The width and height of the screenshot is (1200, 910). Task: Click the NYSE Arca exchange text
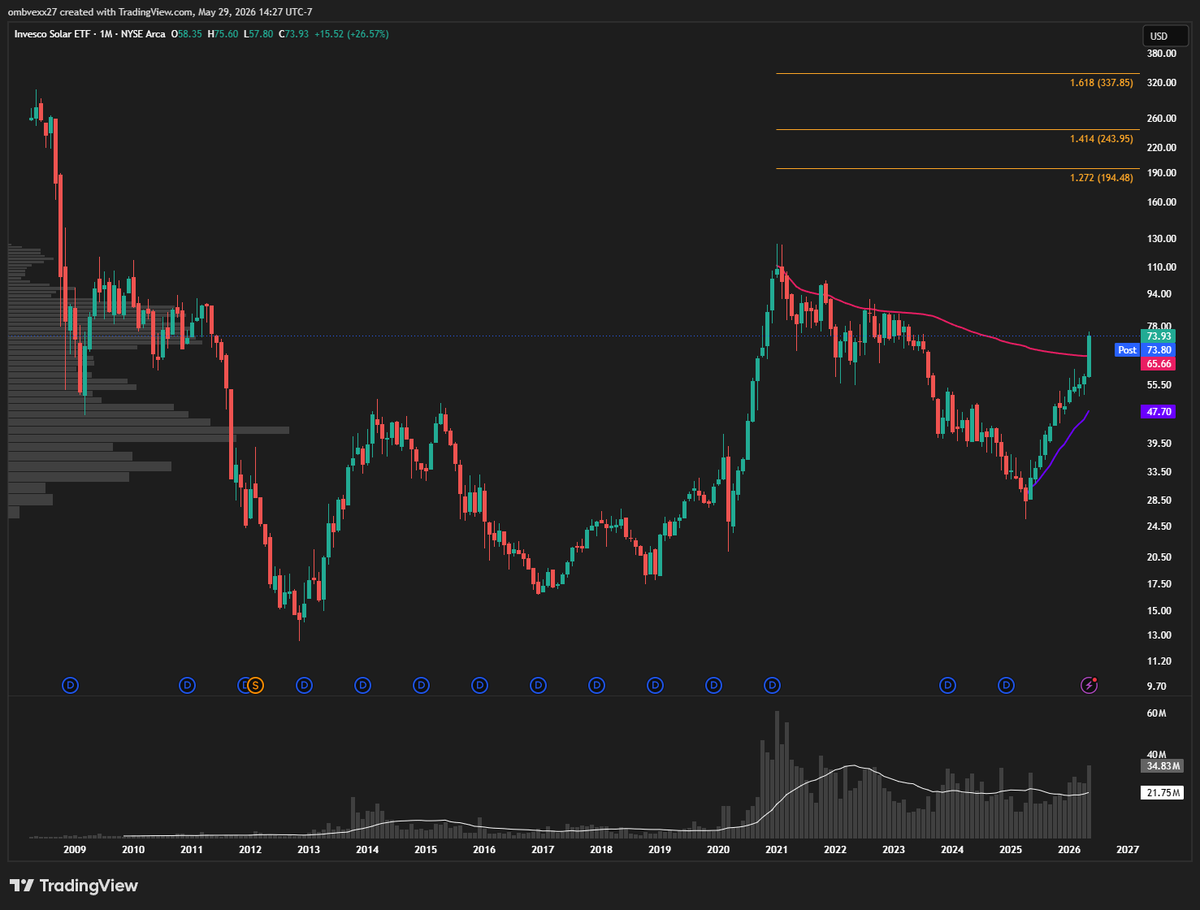[142, 34]
